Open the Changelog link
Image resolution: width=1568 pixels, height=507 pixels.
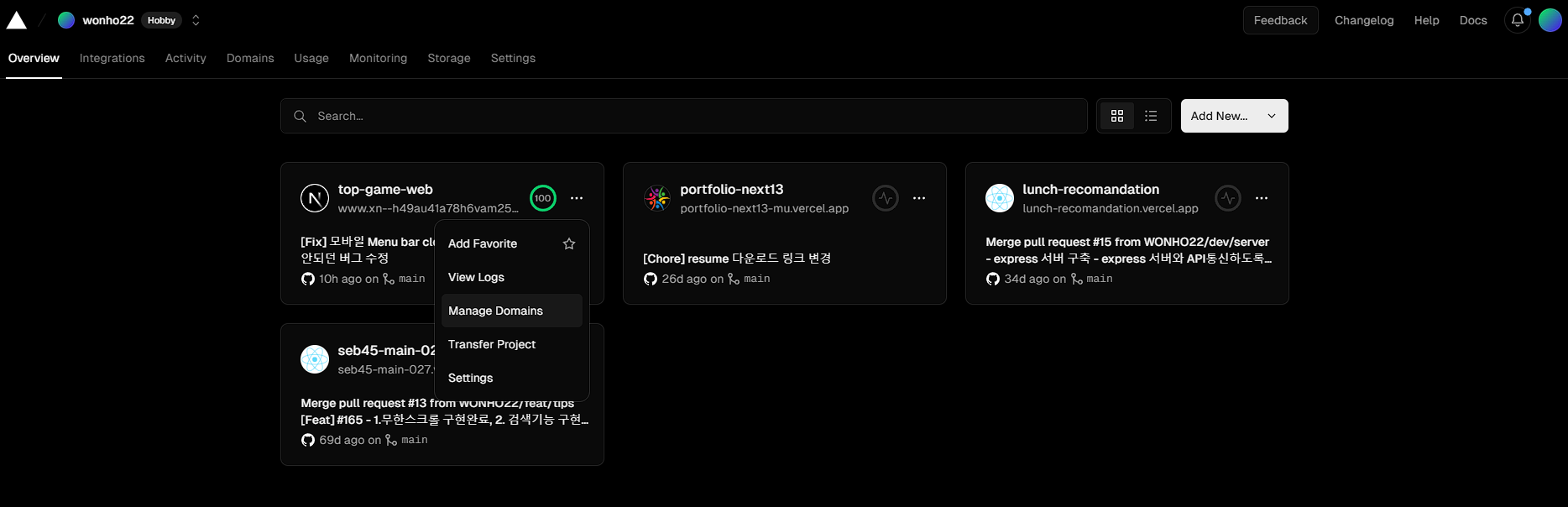tap(1364, 20)
